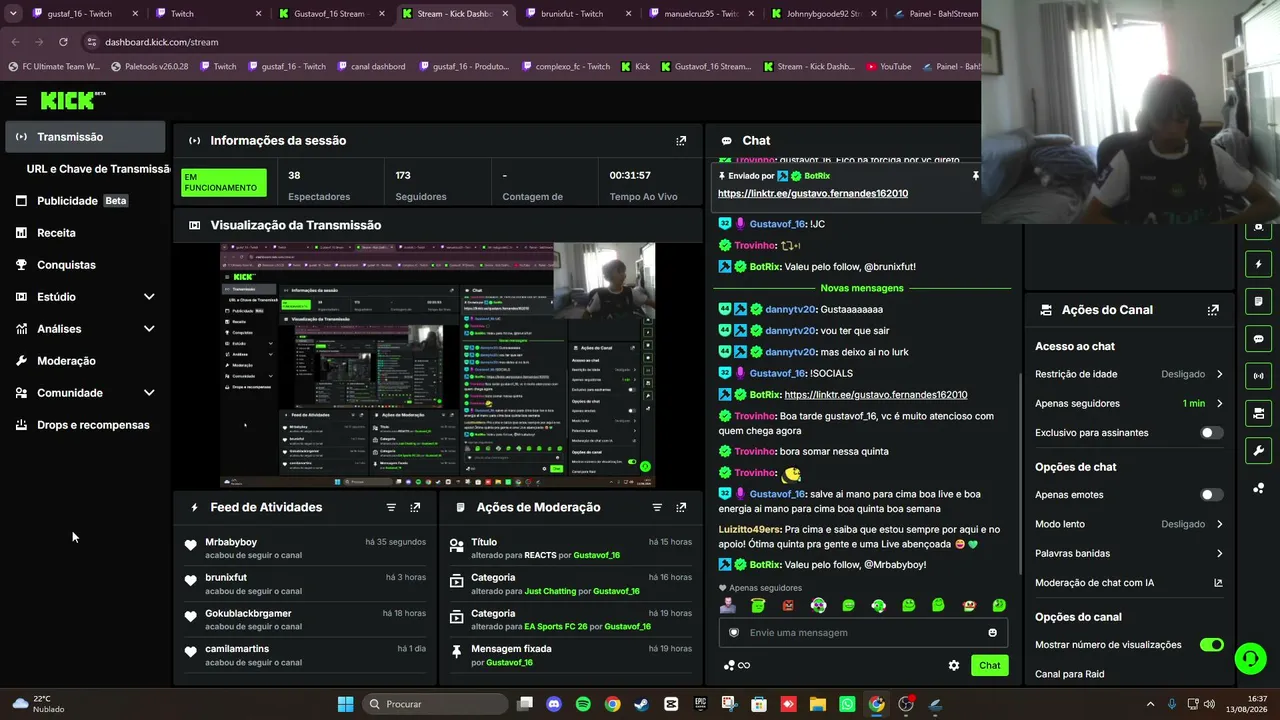1280x720 pixels.
Task: Click the EM FUNCIONAMENTO status badge
Action: [224, 182]
